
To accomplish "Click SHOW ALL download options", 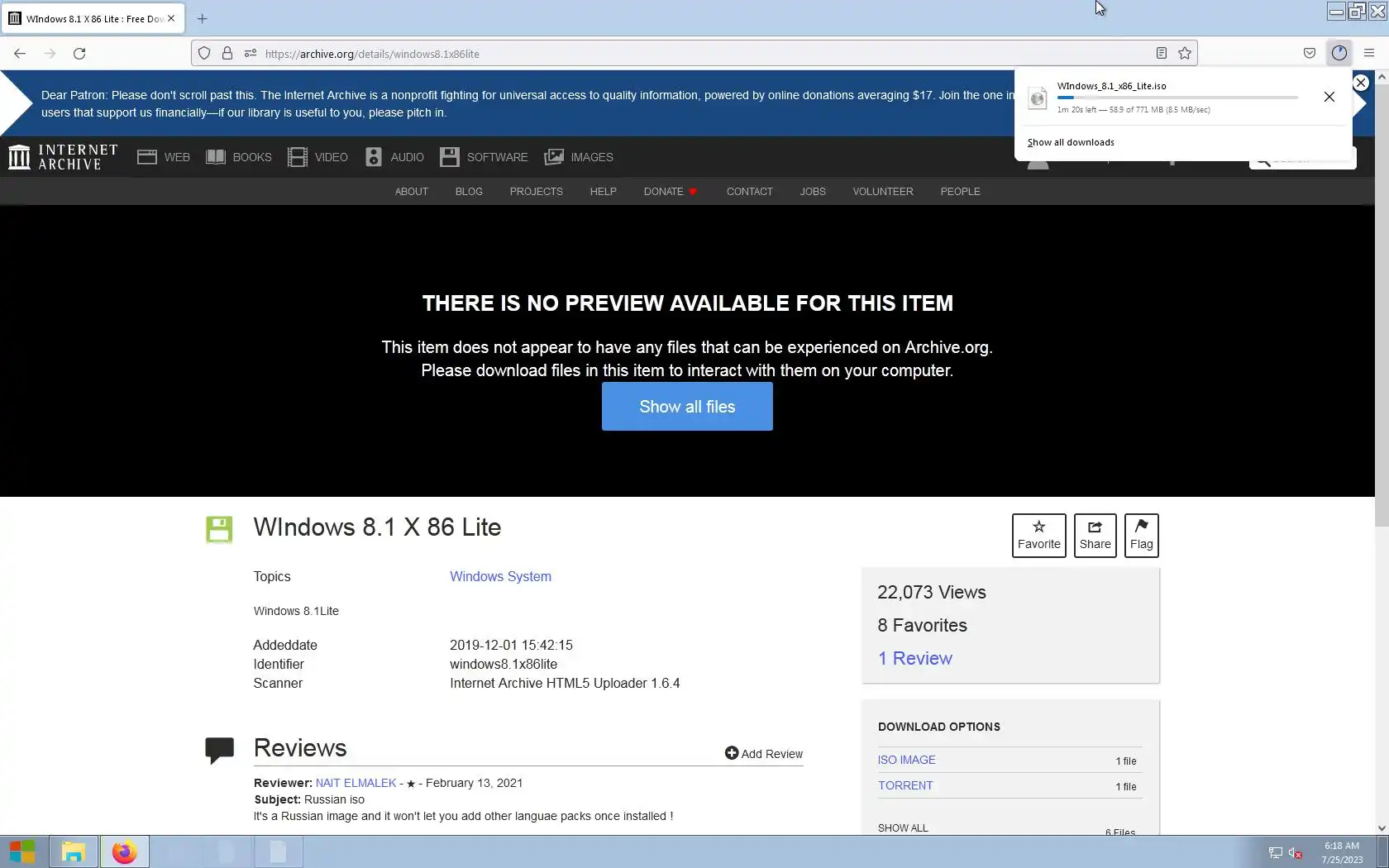I will [903, 827].
